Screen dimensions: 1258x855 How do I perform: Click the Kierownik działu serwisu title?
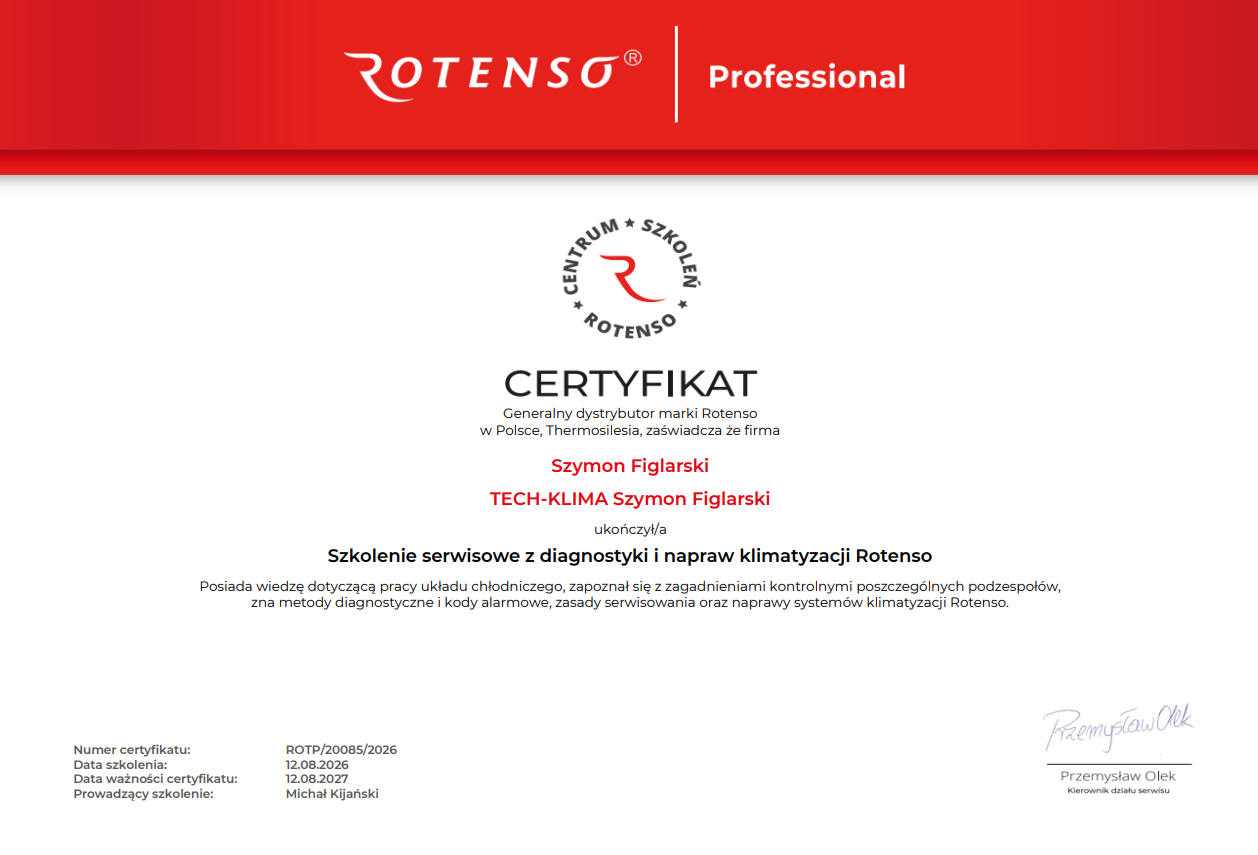(x=1118, y=791)
